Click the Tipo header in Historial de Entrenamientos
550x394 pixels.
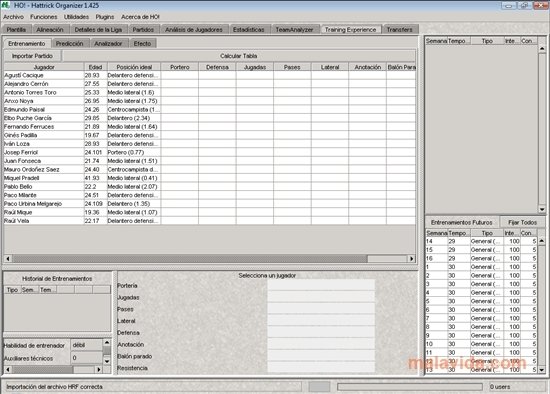(12, 290)
